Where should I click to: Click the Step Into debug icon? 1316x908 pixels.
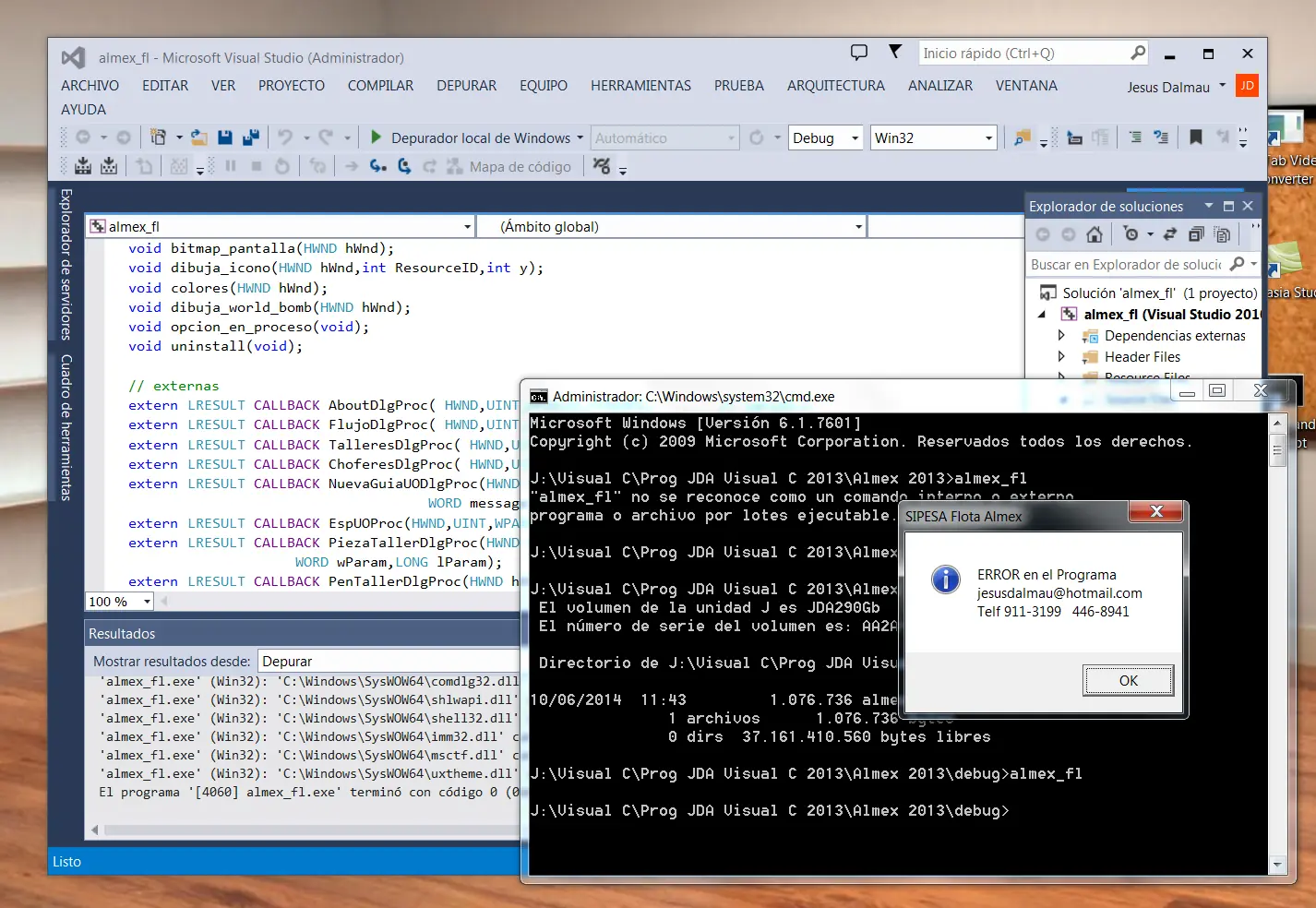(x=377, y=166)
